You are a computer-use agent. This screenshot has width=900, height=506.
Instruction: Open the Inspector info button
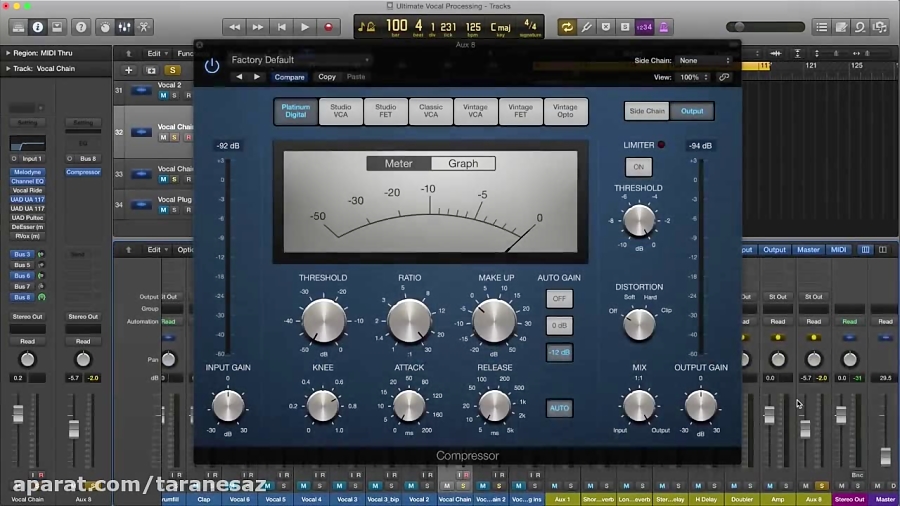37,27
